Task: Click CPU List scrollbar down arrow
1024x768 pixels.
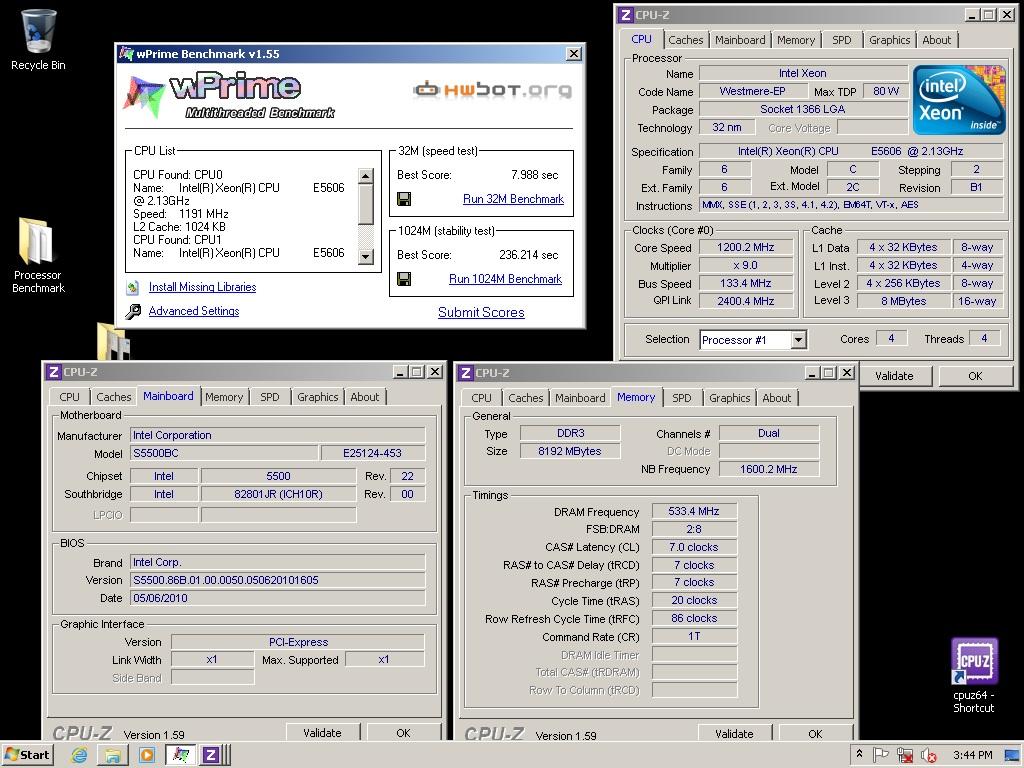Action: click(366, 257)
